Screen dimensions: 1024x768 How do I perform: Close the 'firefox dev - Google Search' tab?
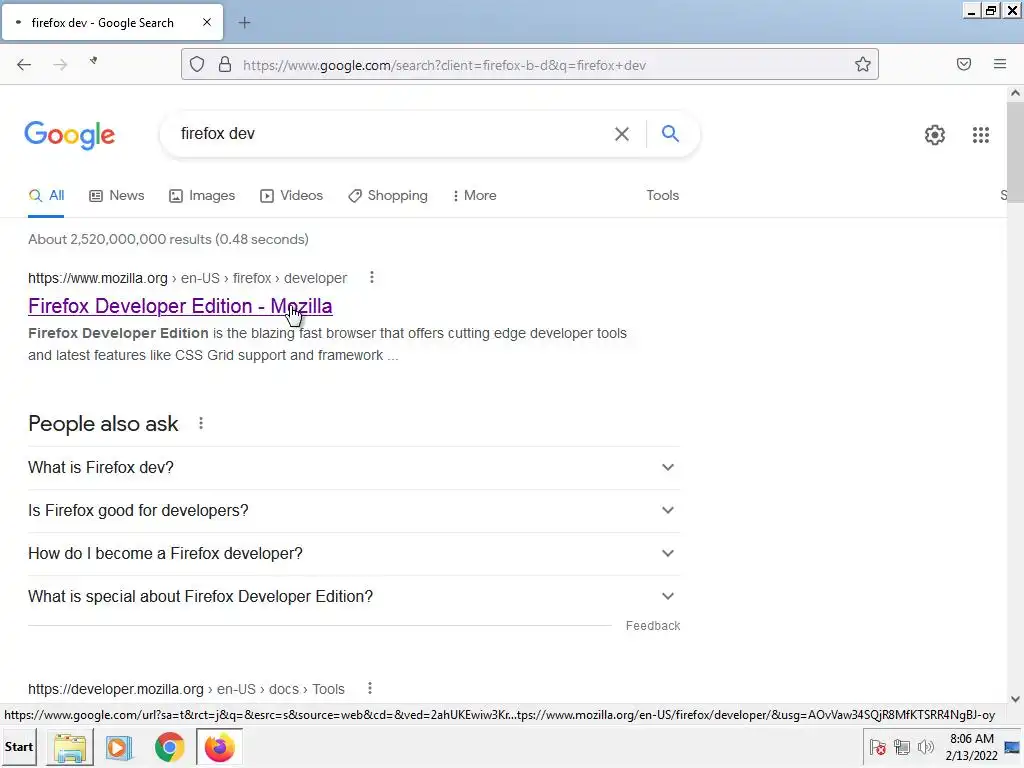pyautogui.click(x=207, y=22)
